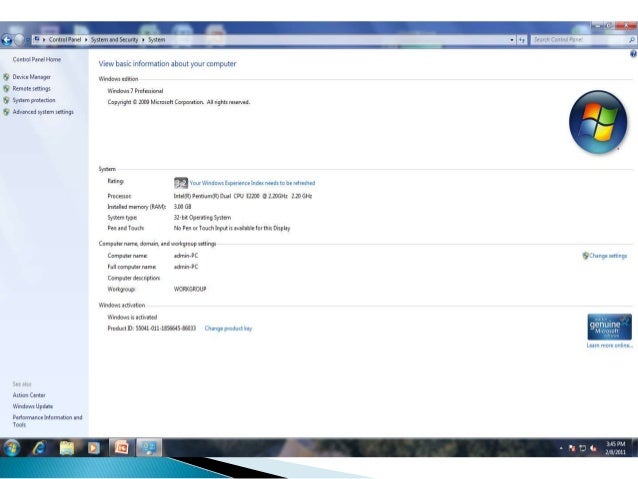The image size is (638, 479).
Task: Click the Intel Pentium Dual CPU processor text
Action: 243,196
